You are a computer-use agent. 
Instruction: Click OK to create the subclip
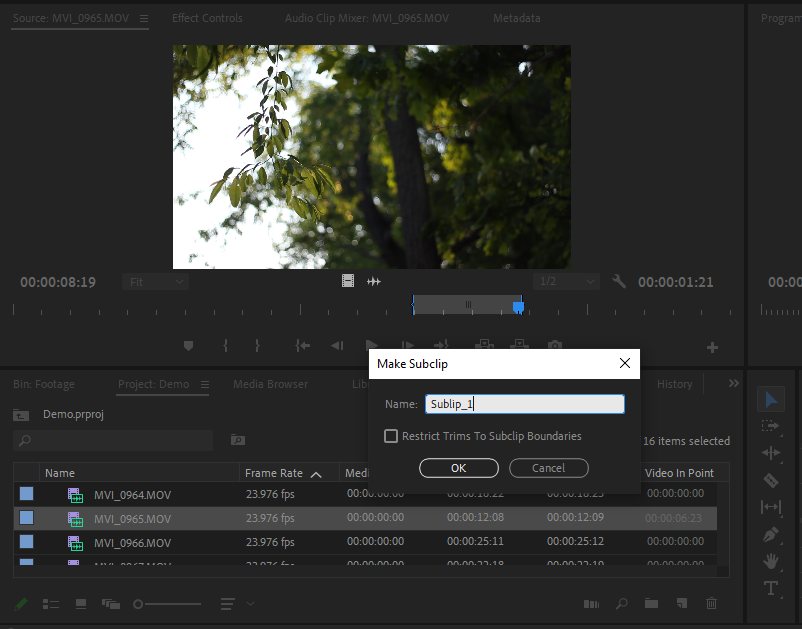pos(458,467)
